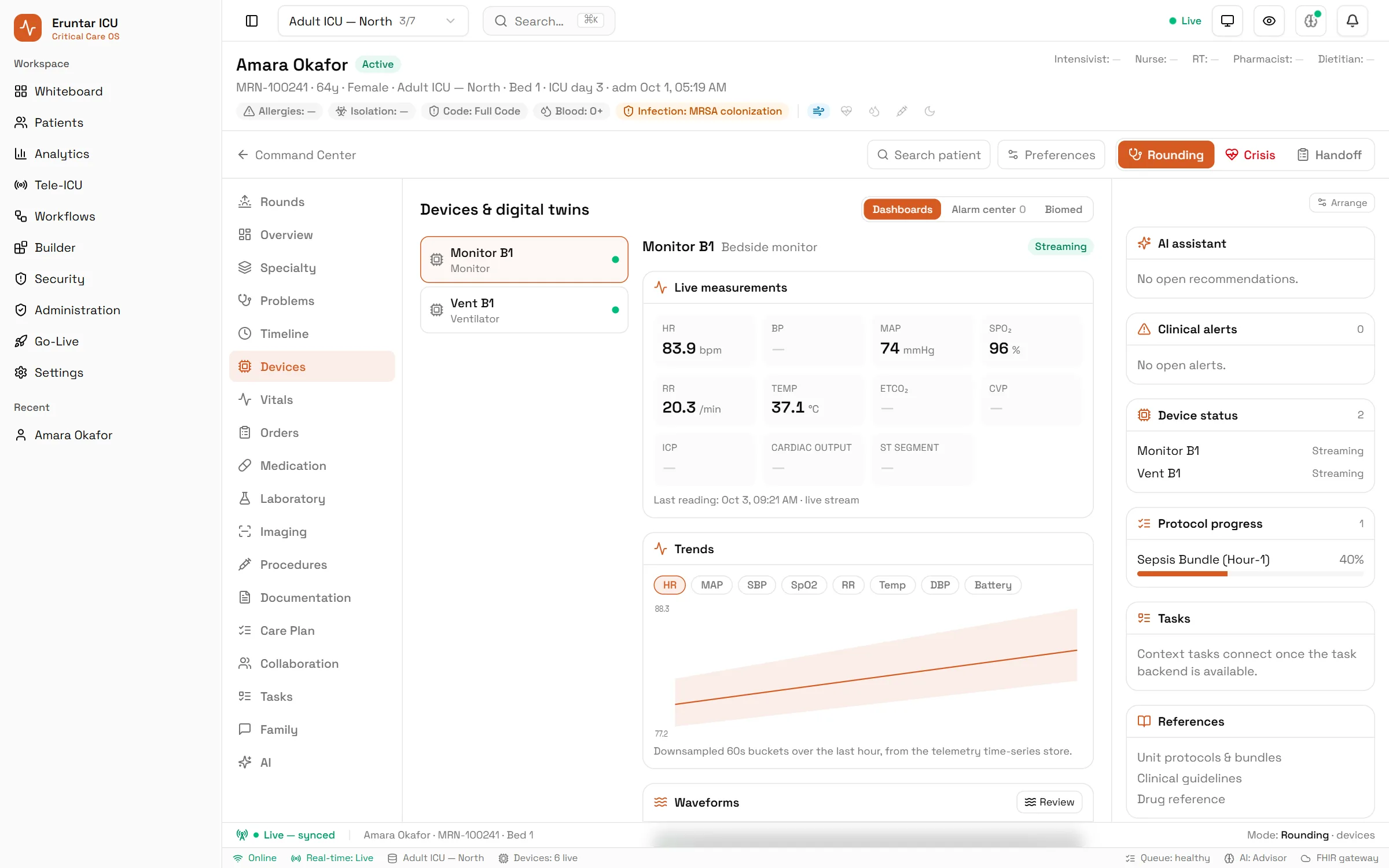The height and width of the screenshot is (868, 1389).
Task: Select the Vent B1 ventilator device card
Action: pyautogui.click(x=524, y=310)
